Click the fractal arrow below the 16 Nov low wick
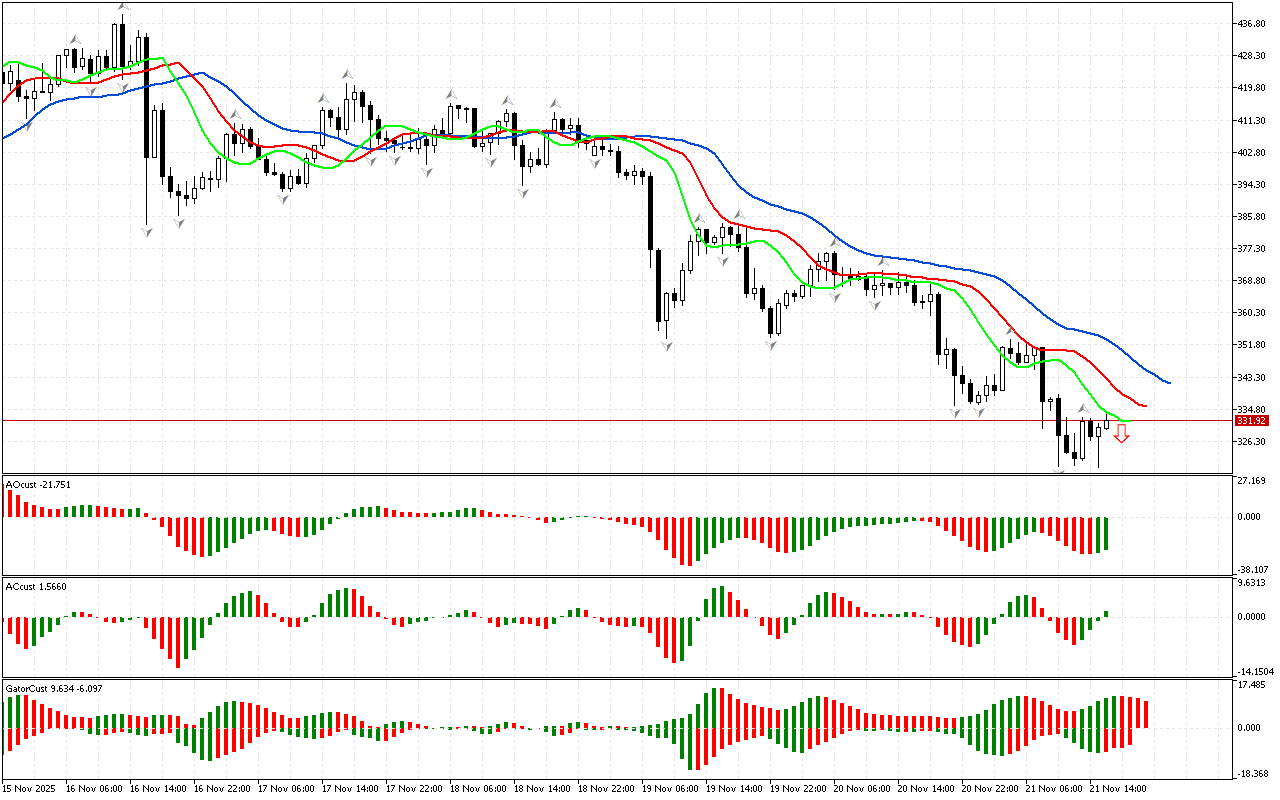 [147, 232]
